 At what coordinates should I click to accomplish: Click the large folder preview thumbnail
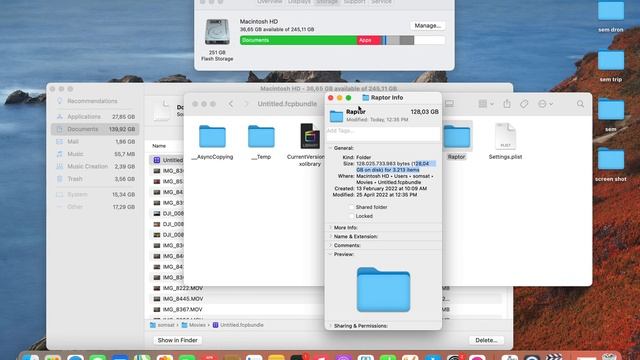pyautogui.click(x=383, y=289)
